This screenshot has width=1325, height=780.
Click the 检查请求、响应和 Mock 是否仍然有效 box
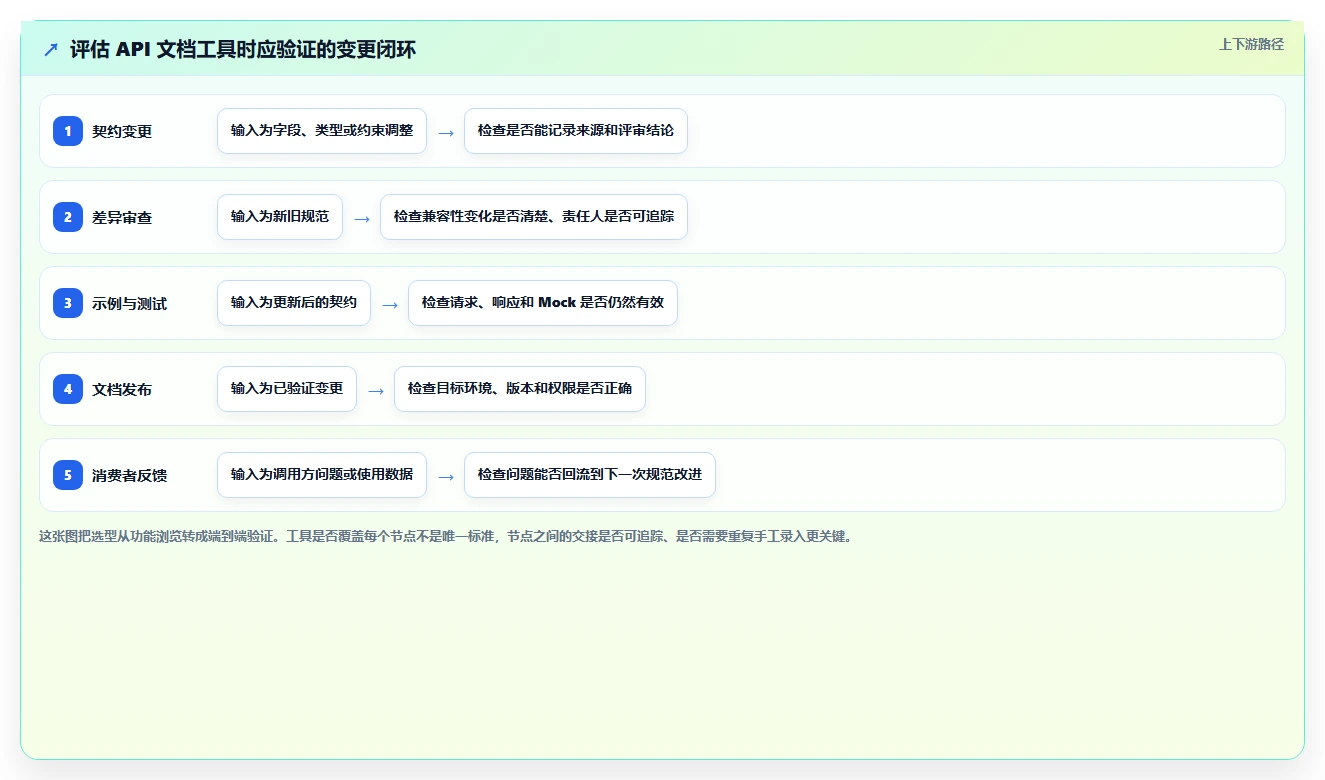pyautogui.click(x=543, y=303)
